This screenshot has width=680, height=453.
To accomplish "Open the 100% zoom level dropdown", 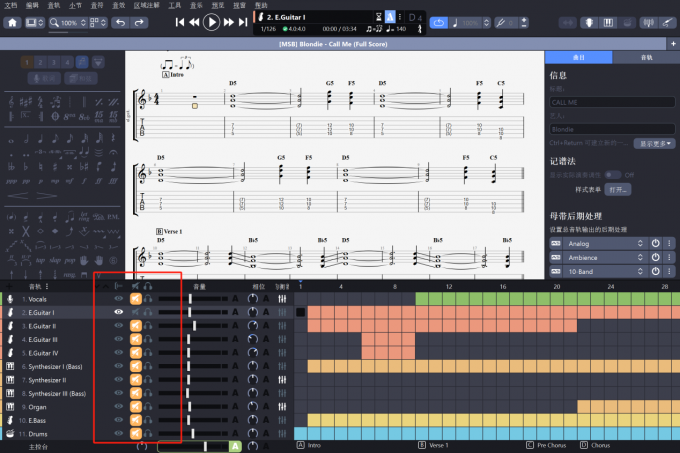I will click(71, 22).
